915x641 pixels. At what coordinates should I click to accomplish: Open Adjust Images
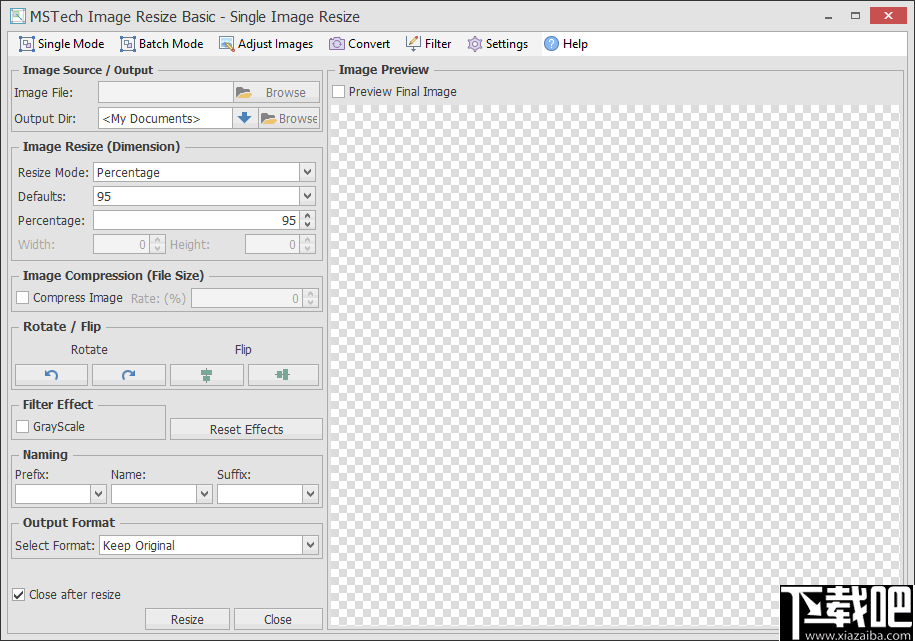click(x=265, y=43)
